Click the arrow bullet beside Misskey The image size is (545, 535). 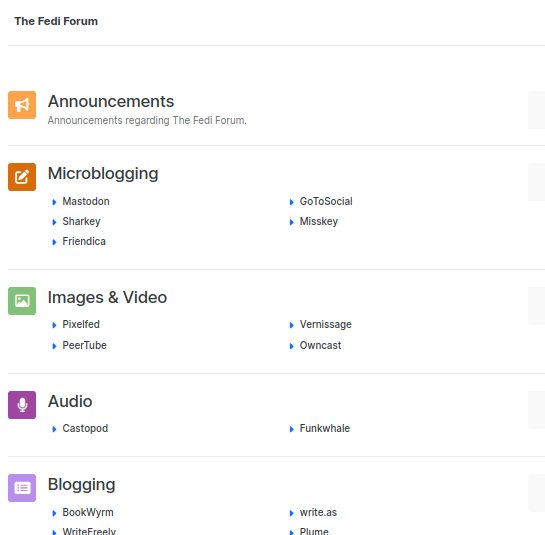(292, 222)
